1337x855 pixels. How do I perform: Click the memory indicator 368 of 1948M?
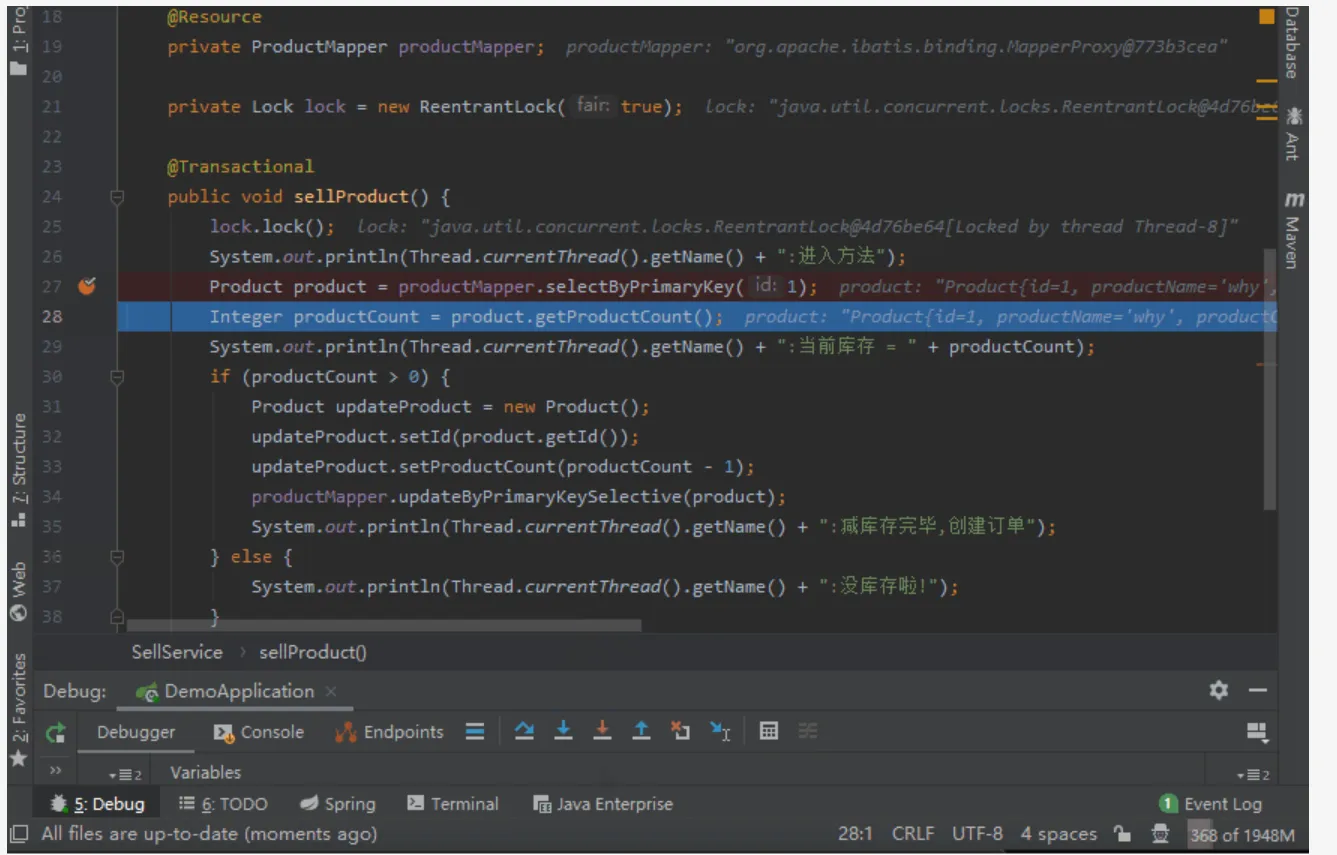(x=1242, y=834)
